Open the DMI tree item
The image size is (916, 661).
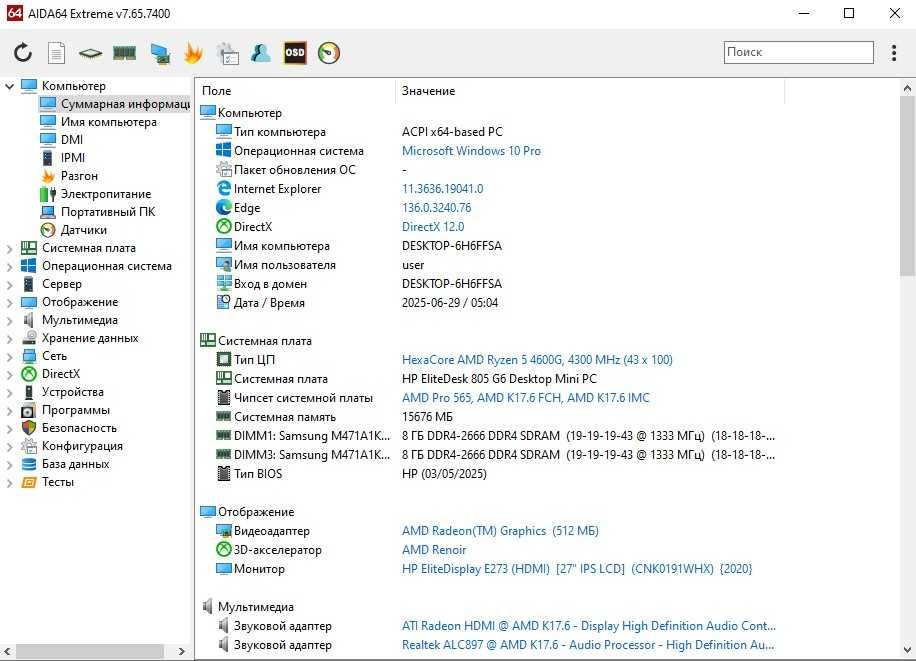pos(72,140)
